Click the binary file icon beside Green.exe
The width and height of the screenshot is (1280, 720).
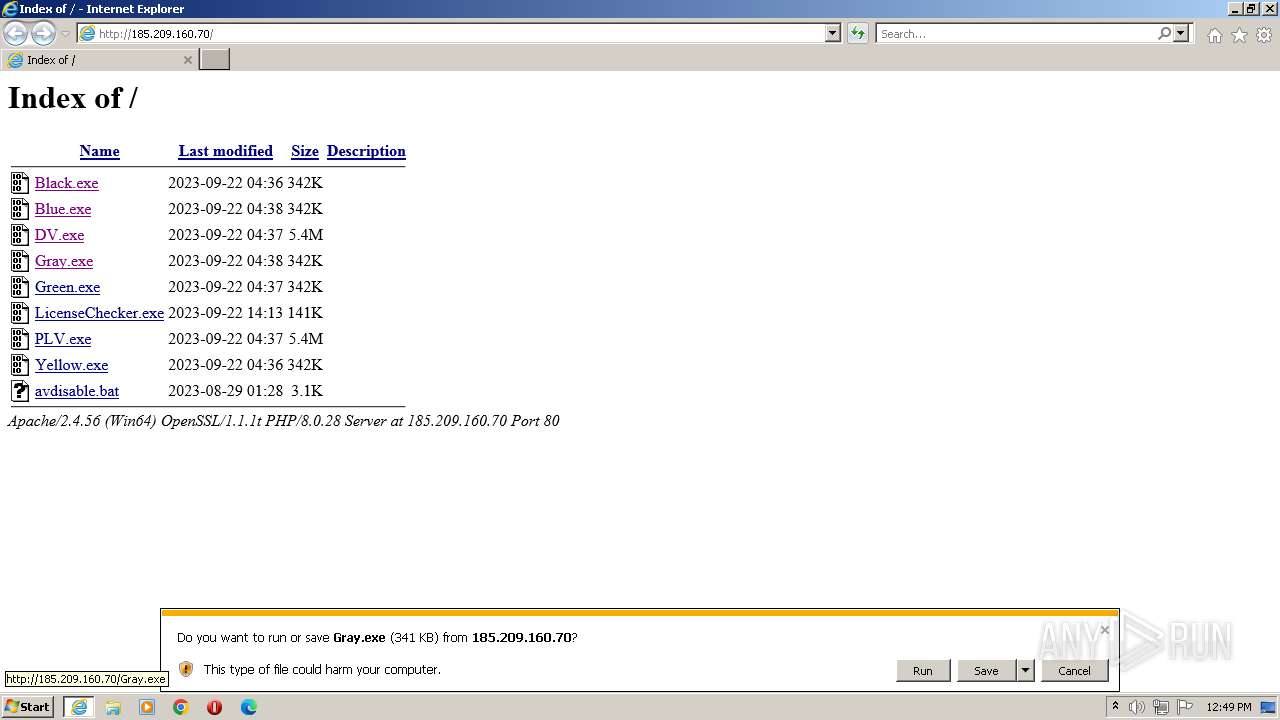(20, 286)
